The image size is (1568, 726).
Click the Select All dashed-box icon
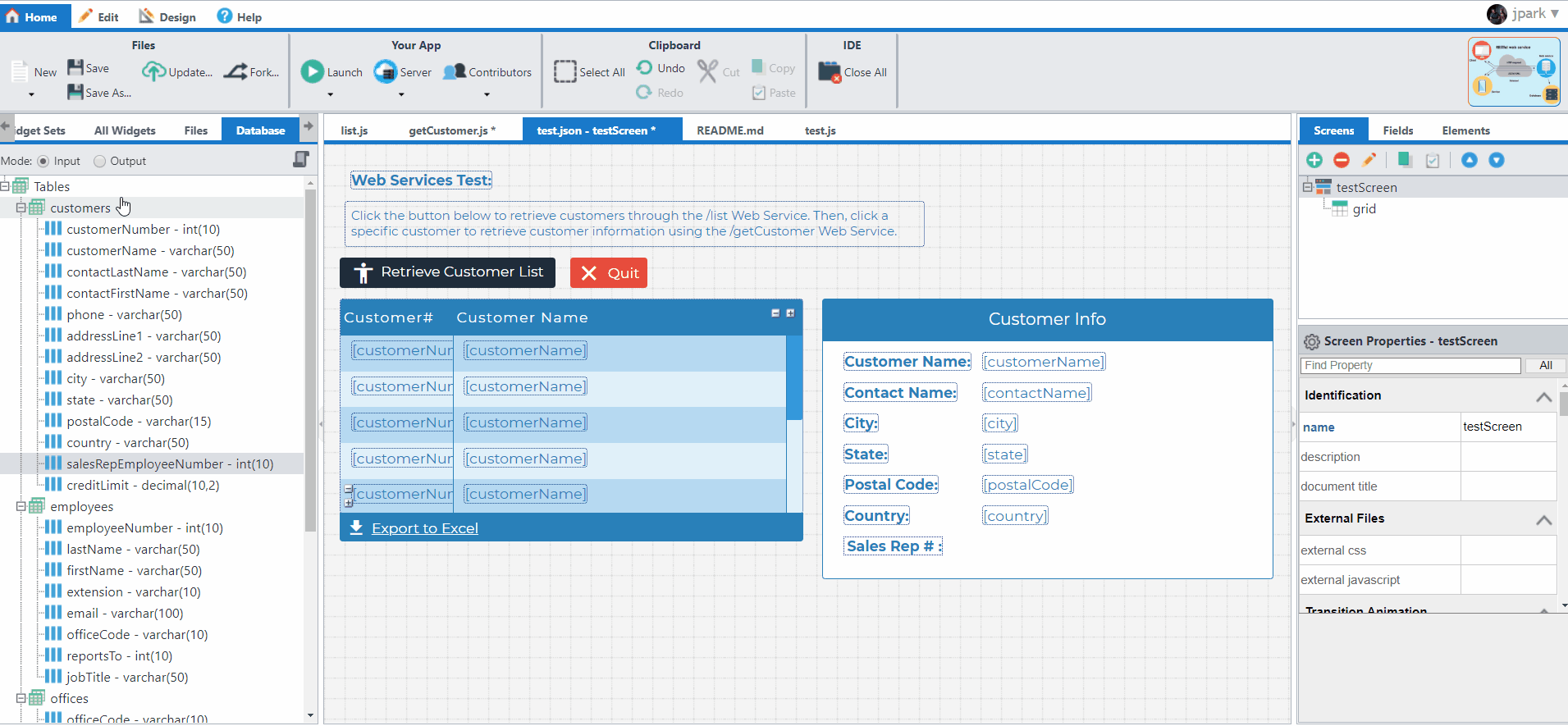click(565, 71)
